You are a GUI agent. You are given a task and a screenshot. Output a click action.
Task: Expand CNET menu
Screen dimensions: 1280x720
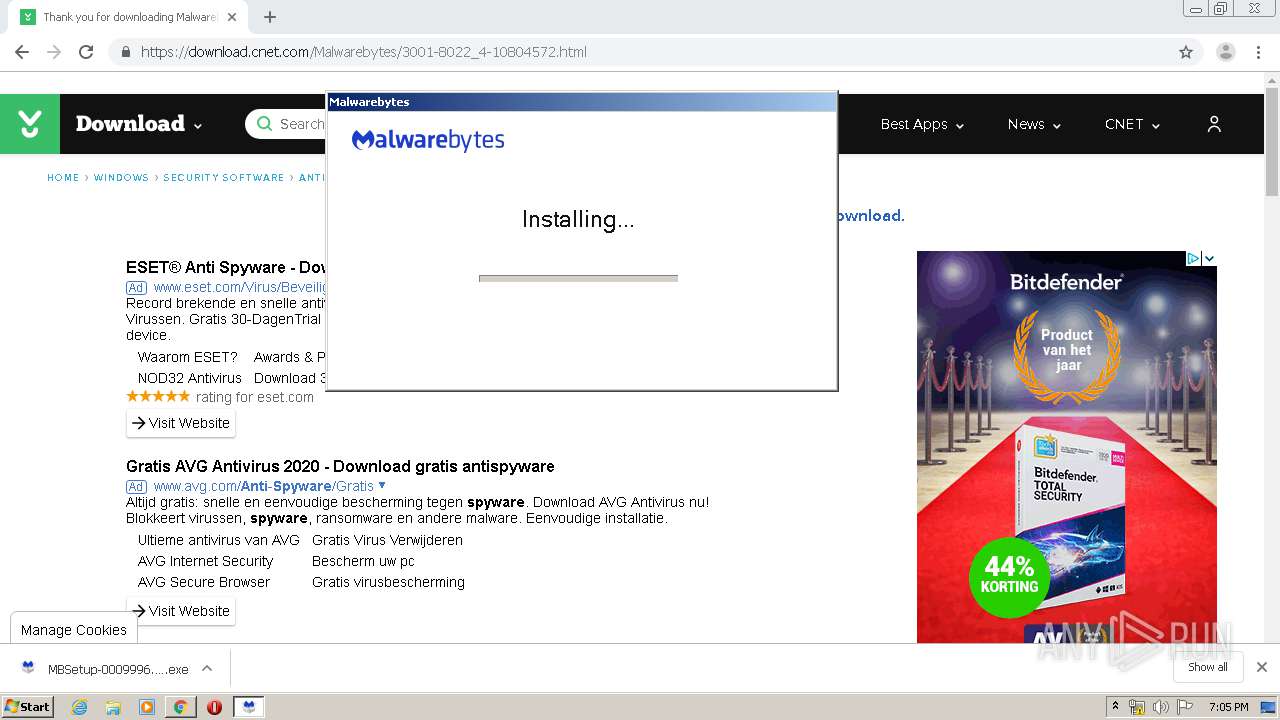pos(1132,124)
